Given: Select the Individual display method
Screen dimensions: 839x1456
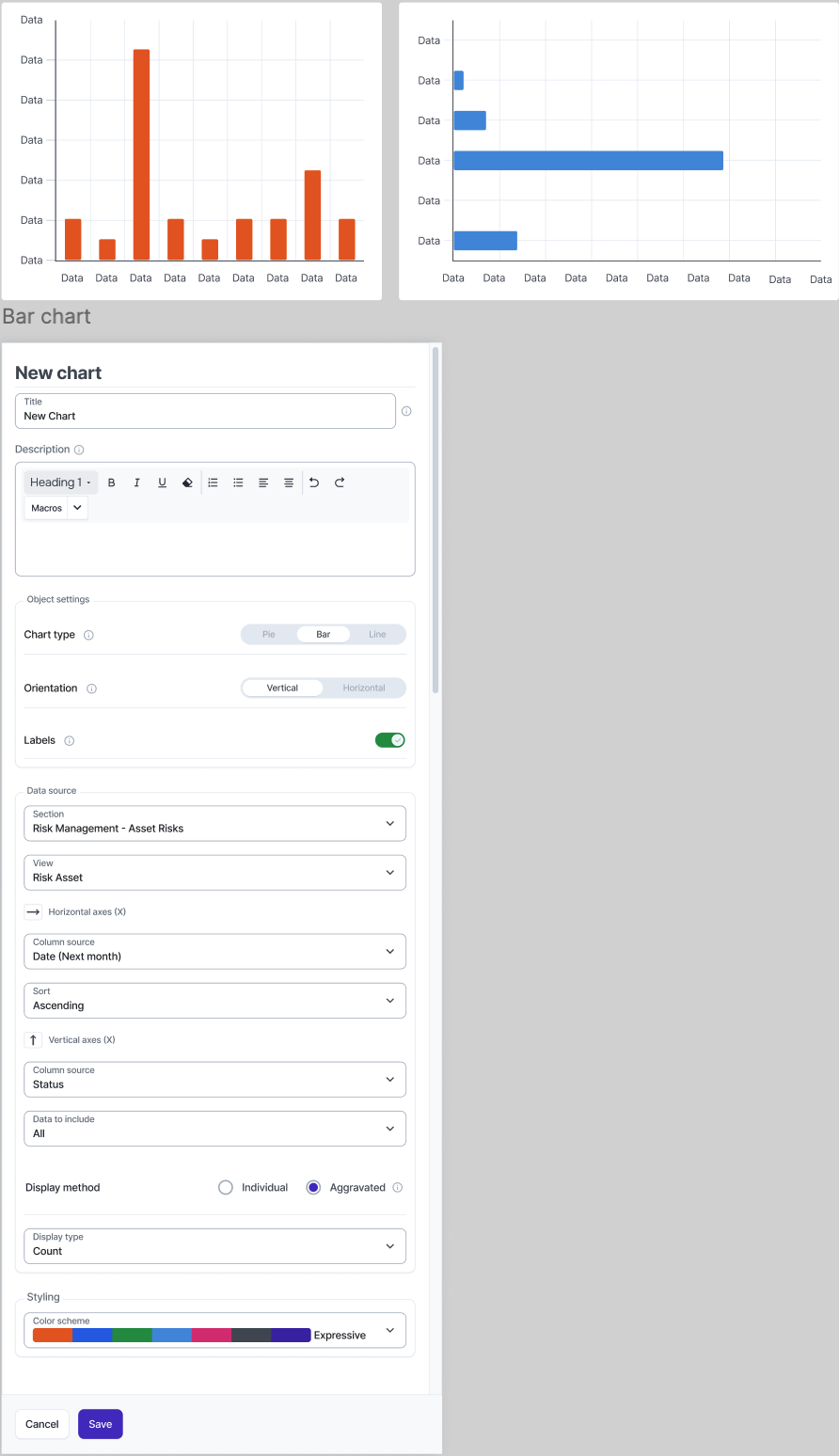Looking at the screenshot, I should [226, 1188].
